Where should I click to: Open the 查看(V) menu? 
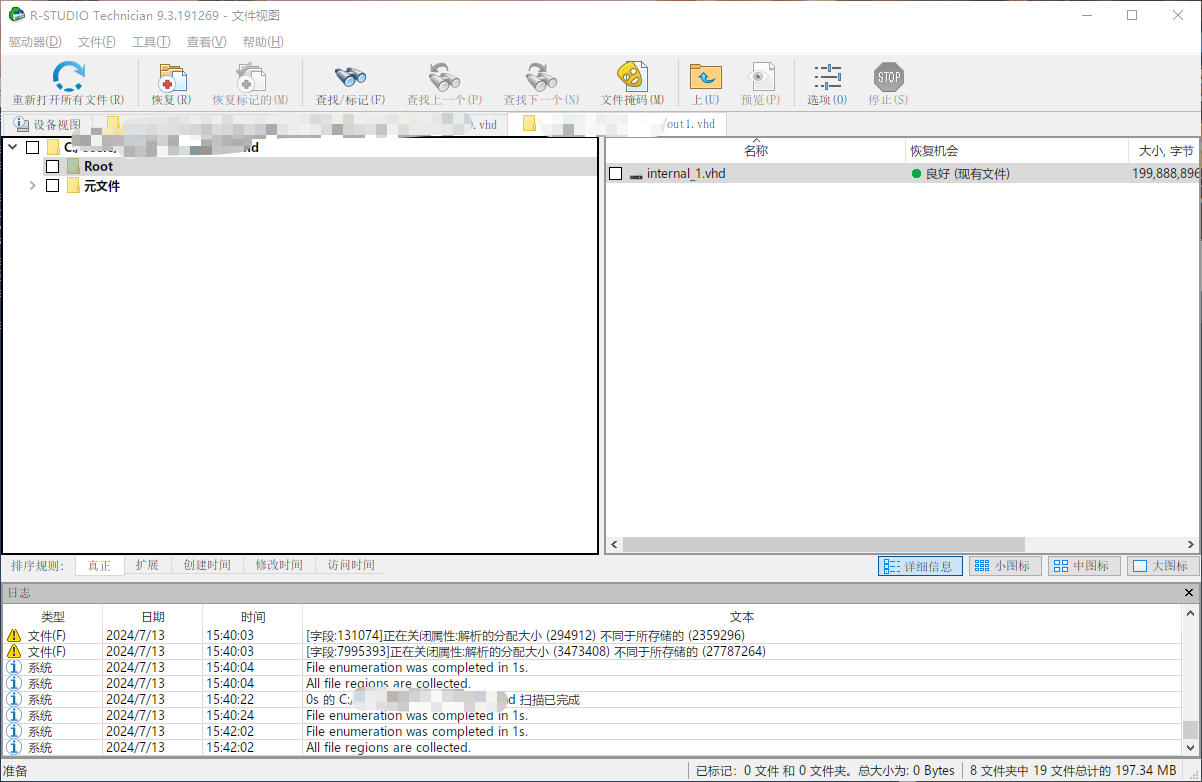pyautogui.click(x=206, y=42)
